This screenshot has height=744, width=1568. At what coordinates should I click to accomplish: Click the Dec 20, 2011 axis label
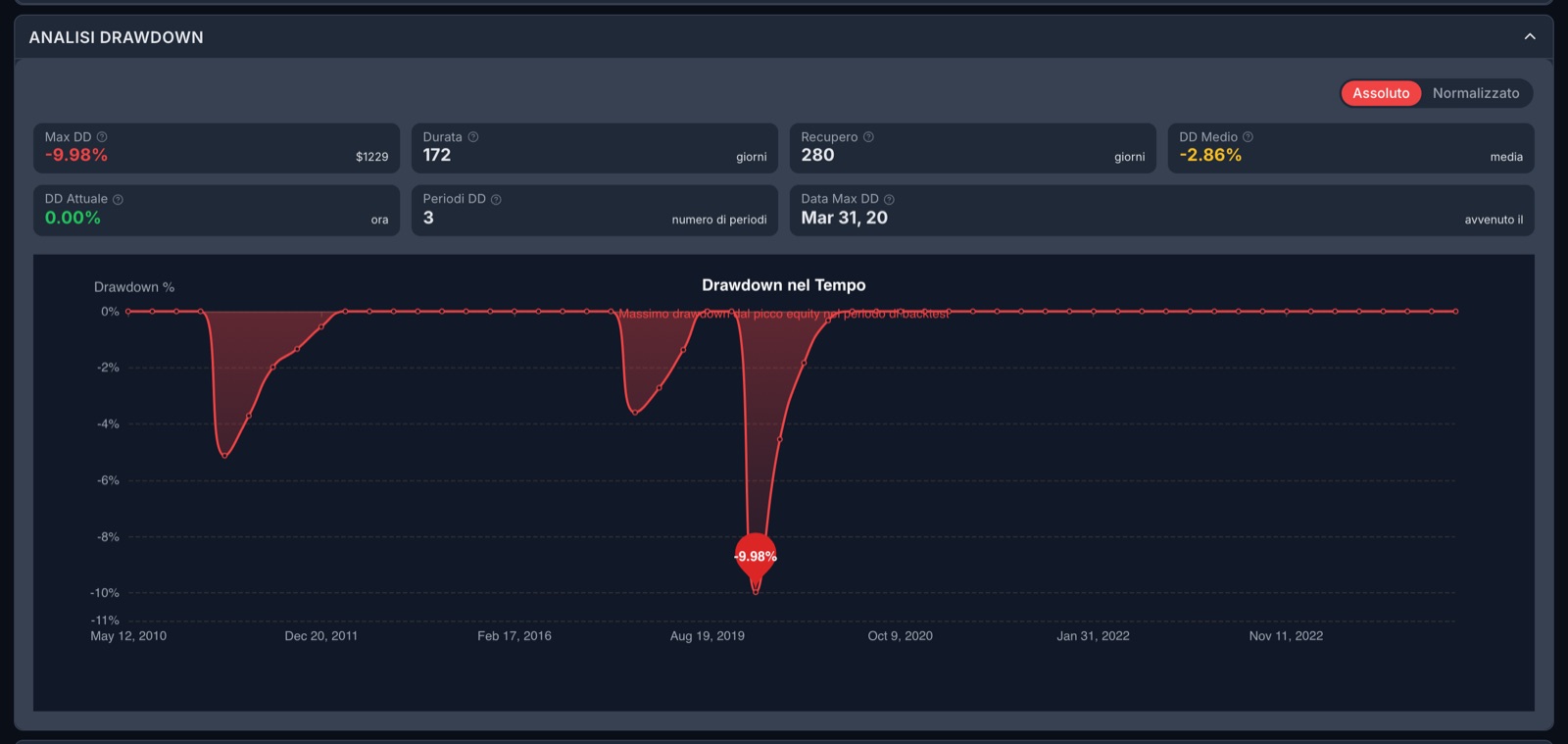tap(321, 636)
